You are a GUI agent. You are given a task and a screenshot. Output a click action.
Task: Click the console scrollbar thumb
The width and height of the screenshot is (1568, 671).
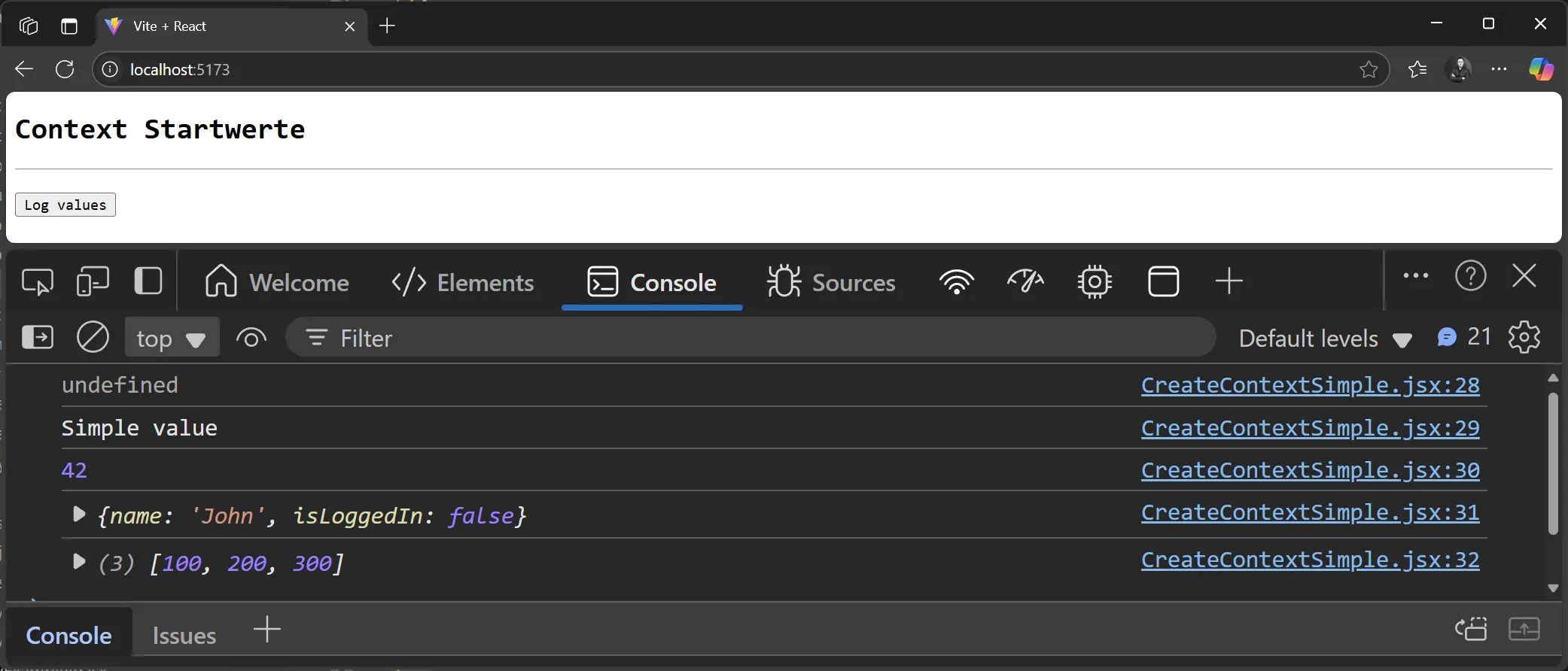point(1552,463)
